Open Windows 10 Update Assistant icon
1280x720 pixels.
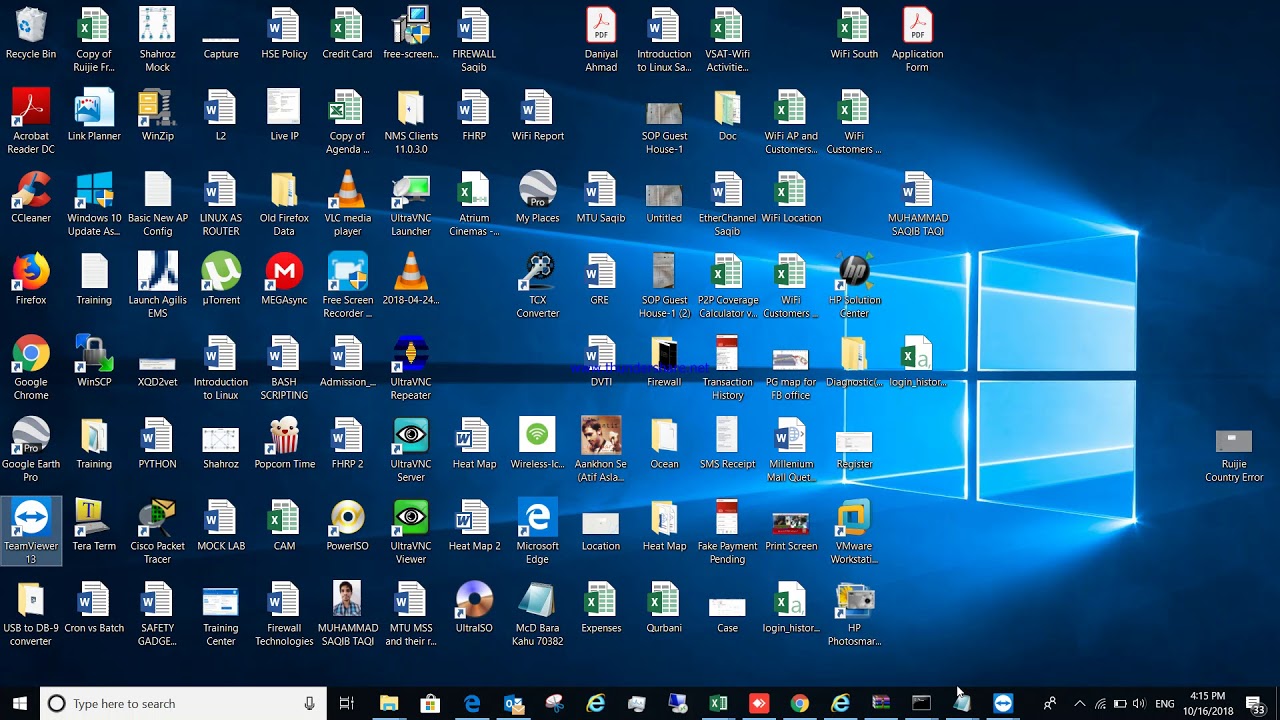coord(94,204)
